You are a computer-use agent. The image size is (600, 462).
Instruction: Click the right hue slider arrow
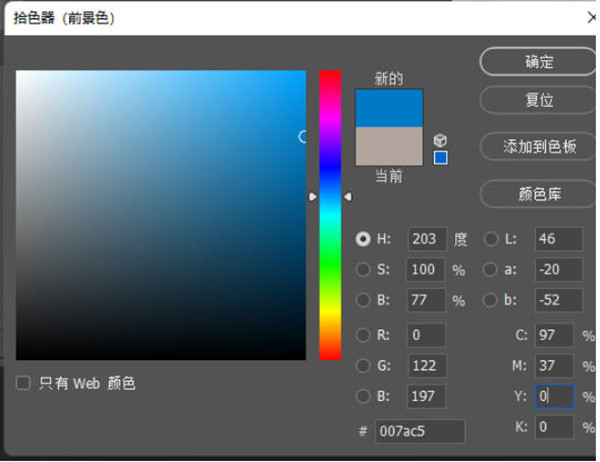347,197
